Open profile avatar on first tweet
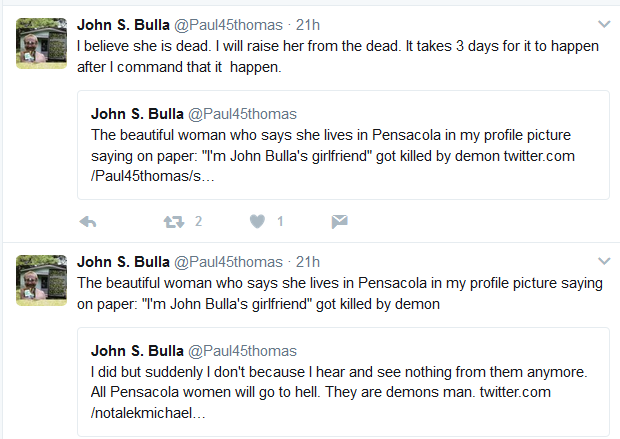Image resolution: width=620 pixels, height=439 pixels. pos(42,44)
